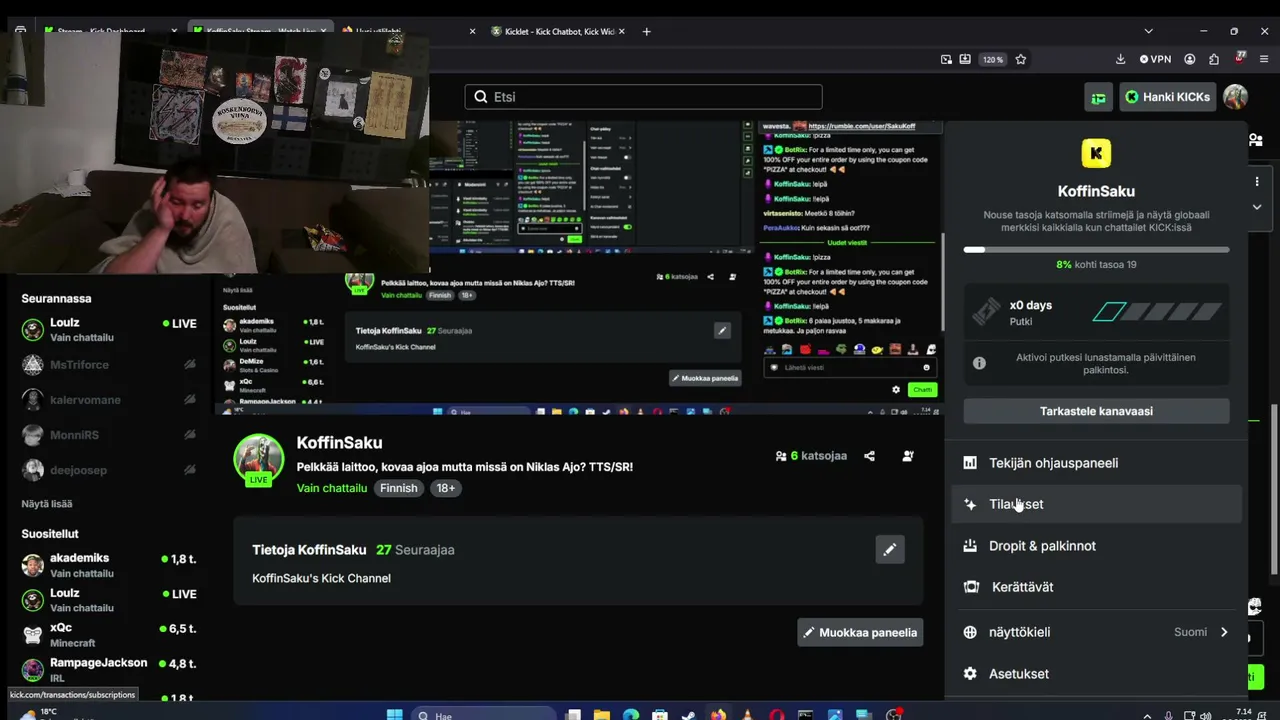Select Tilaukset in the profile menu
1280x720 pixels.
[x=1097, y=504]
